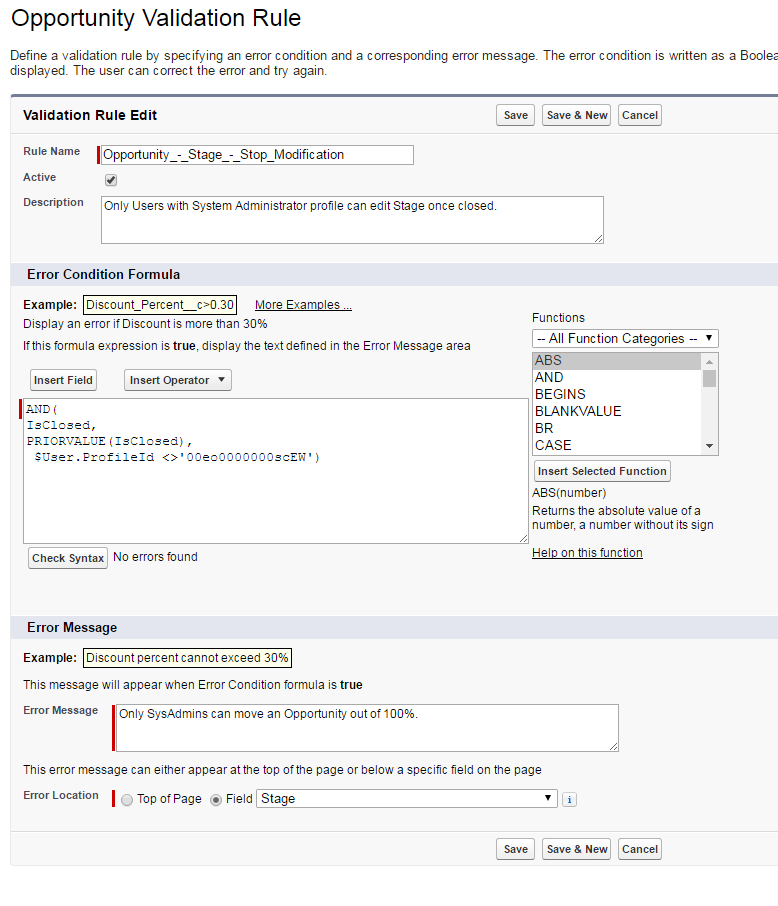Open the Stage error location dropdown
Screen dimensions: 778x906
(407, 799)
